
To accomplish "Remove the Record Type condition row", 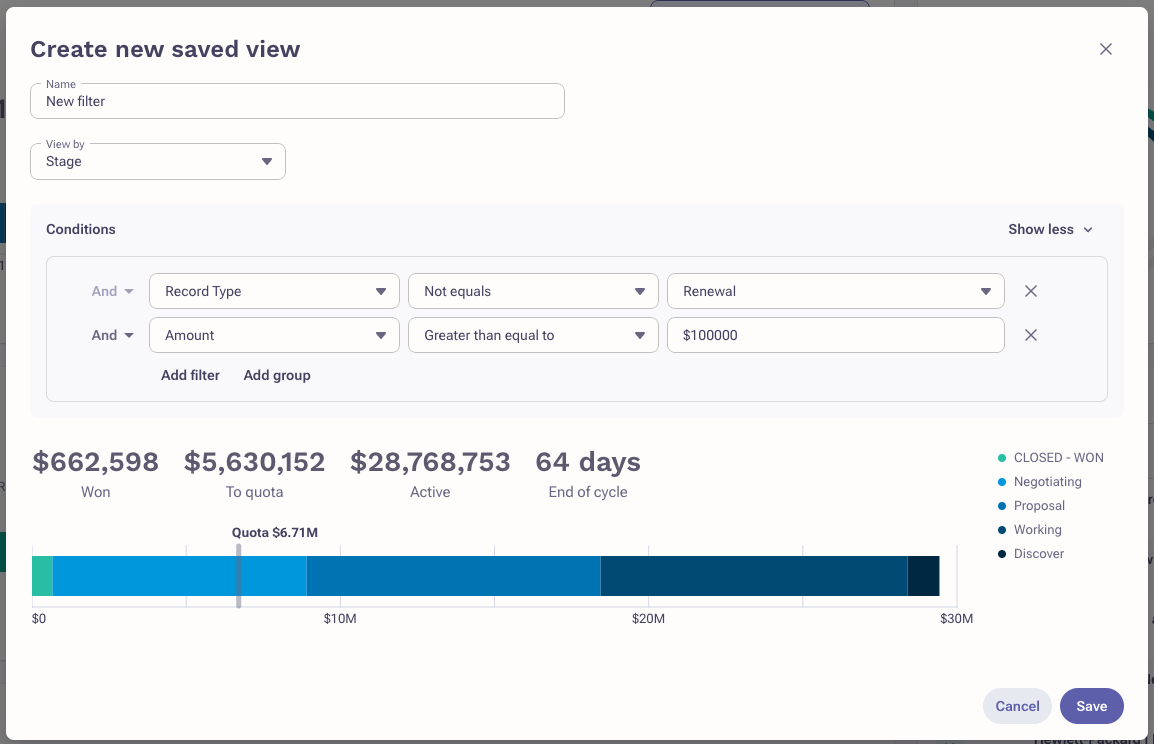I will pos(1031,291).
